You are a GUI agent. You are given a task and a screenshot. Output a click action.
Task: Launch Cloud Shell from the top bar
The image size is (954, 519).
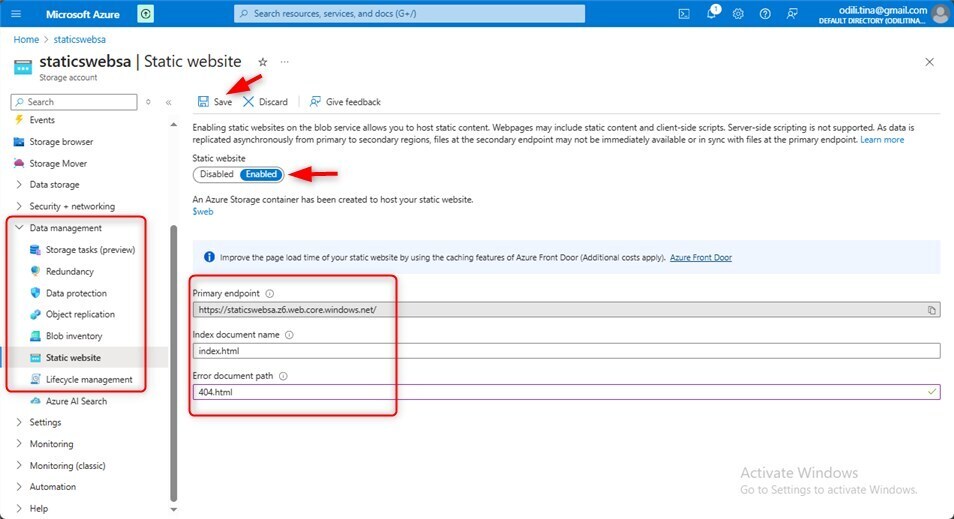point(684,13)
